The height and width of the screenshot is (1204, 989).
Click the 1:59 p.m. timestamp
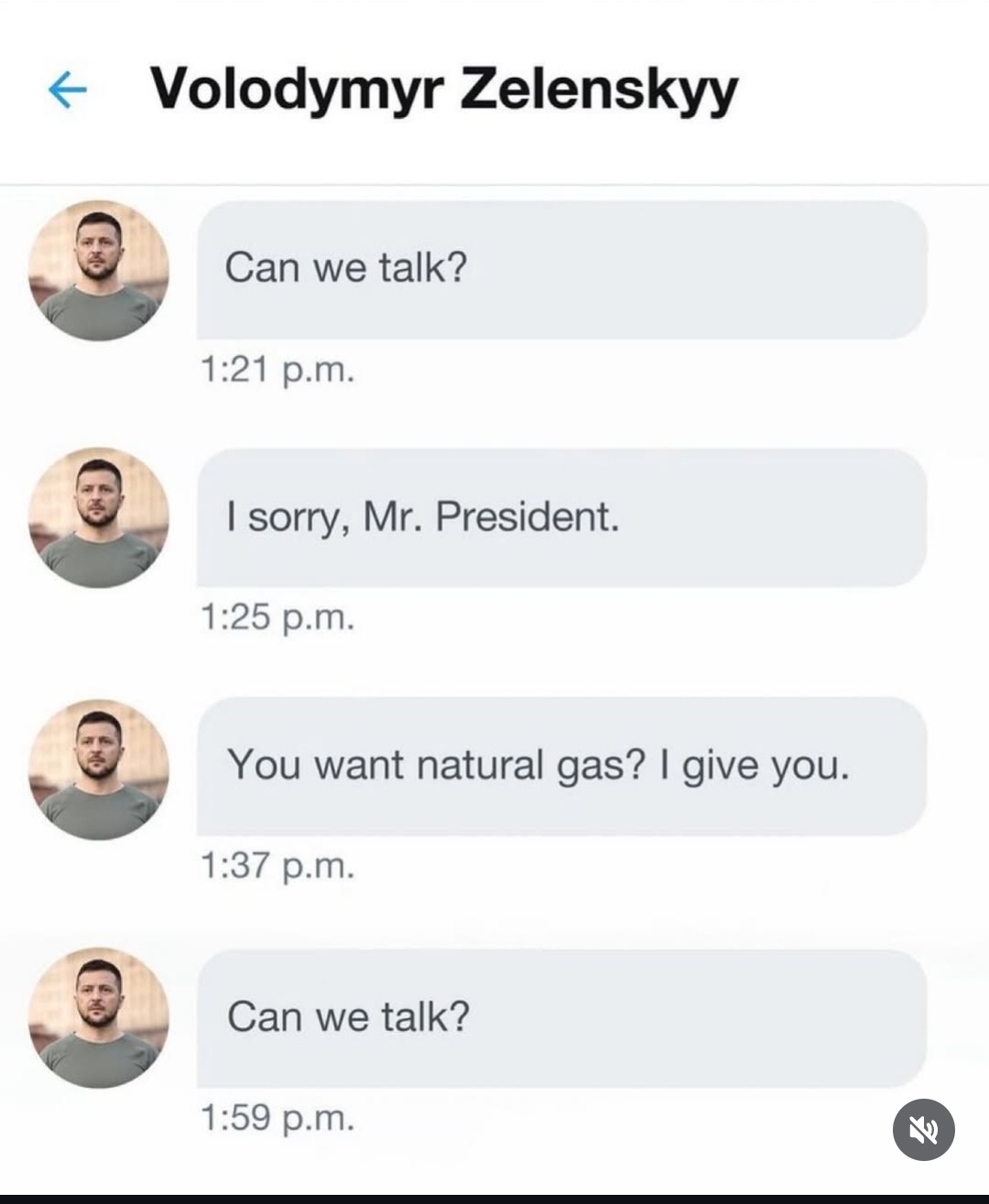(277, 1118)
